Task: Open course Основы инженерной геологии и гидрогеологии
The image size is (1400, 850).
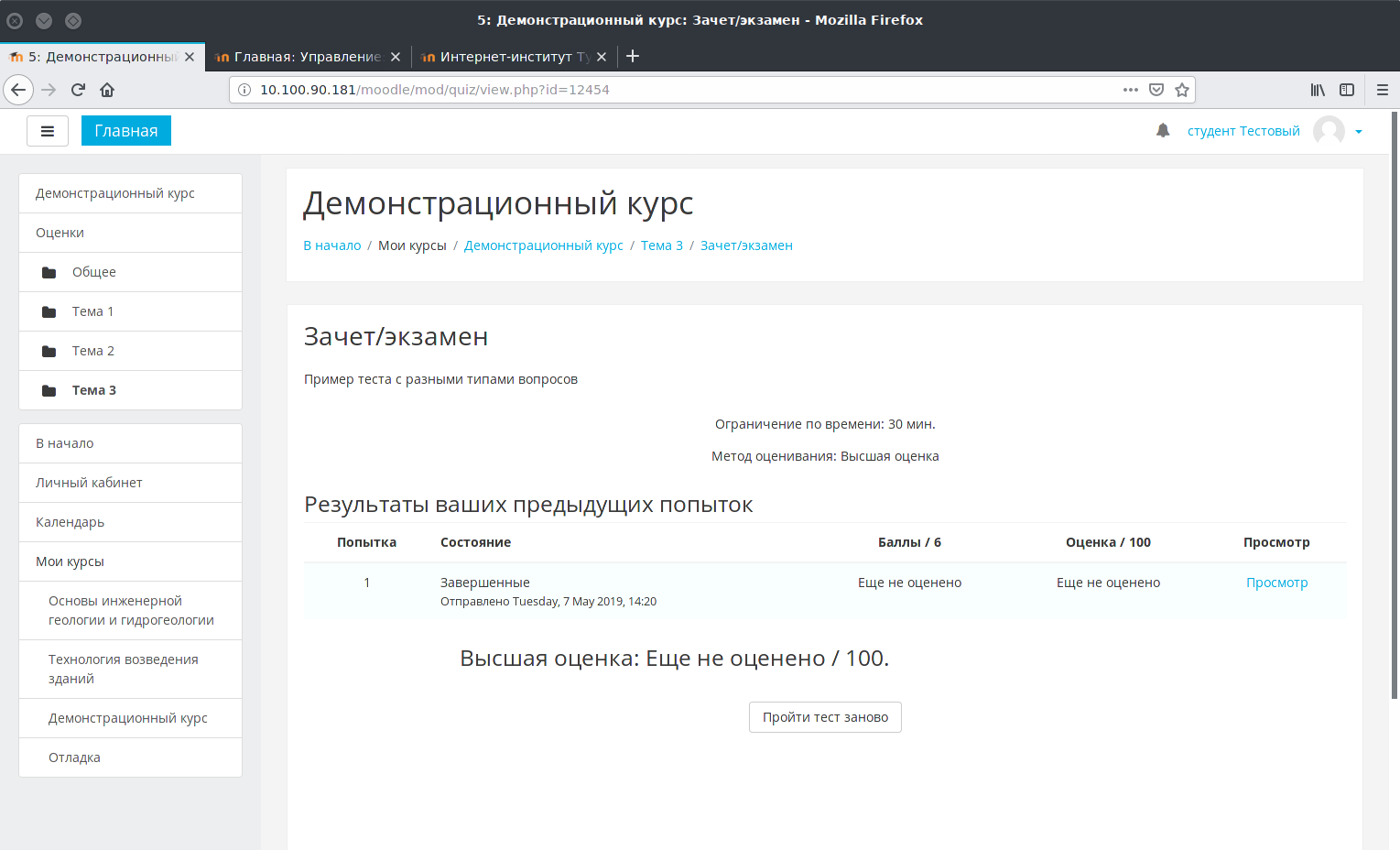Action: click(130, 611)
